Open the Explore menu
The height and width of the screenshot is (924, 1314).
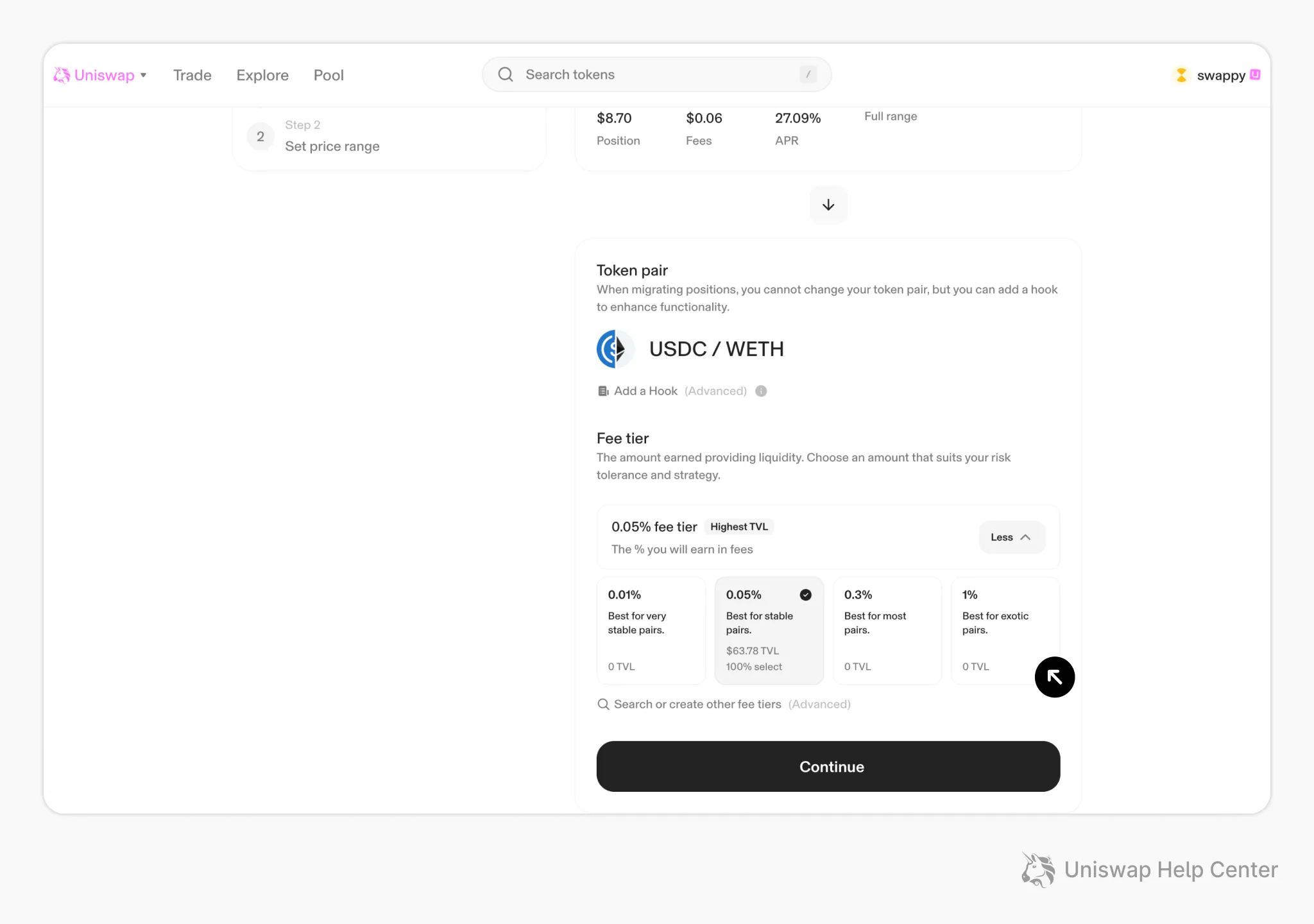[x=262, y=75]
